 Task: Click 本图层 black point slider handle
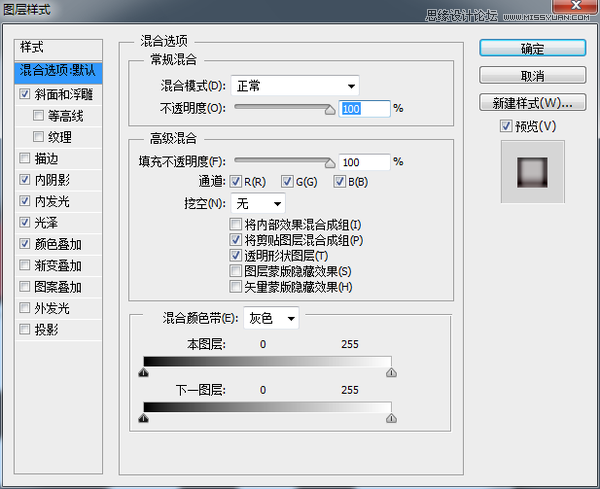pos(143,372)
